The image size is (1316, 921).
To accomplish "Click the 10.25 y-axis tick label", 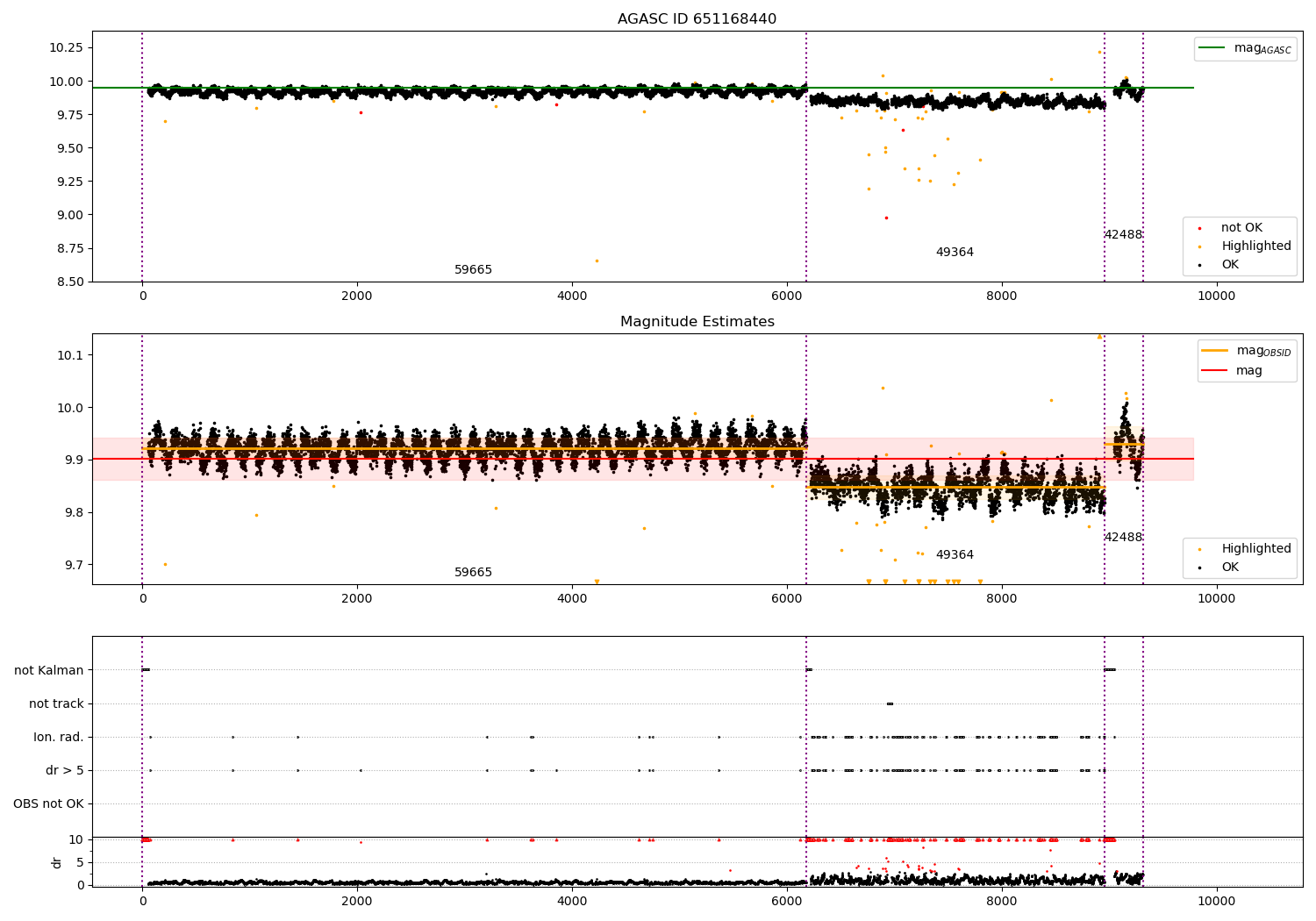I will tap(66, 47).
